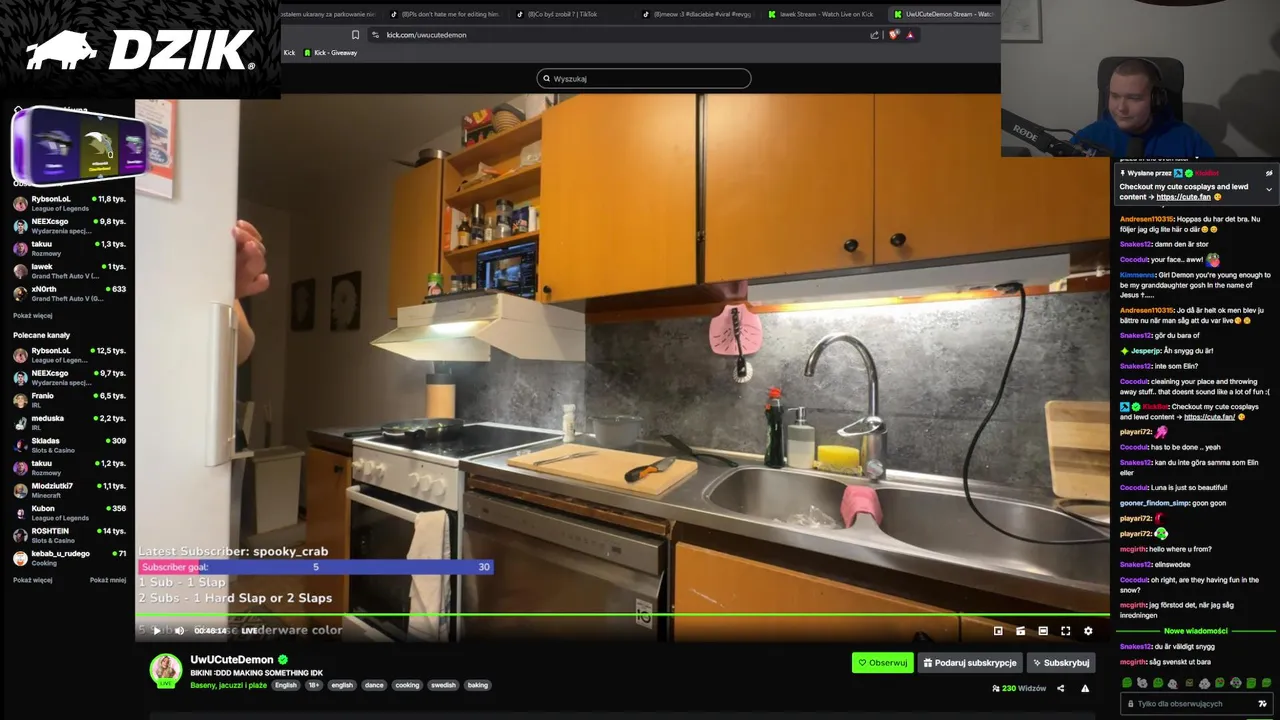The width and height of the screenshot is (1280, 720).
Task: Open the https://cute.fan link in pinned message
Action: point(1183,197)
